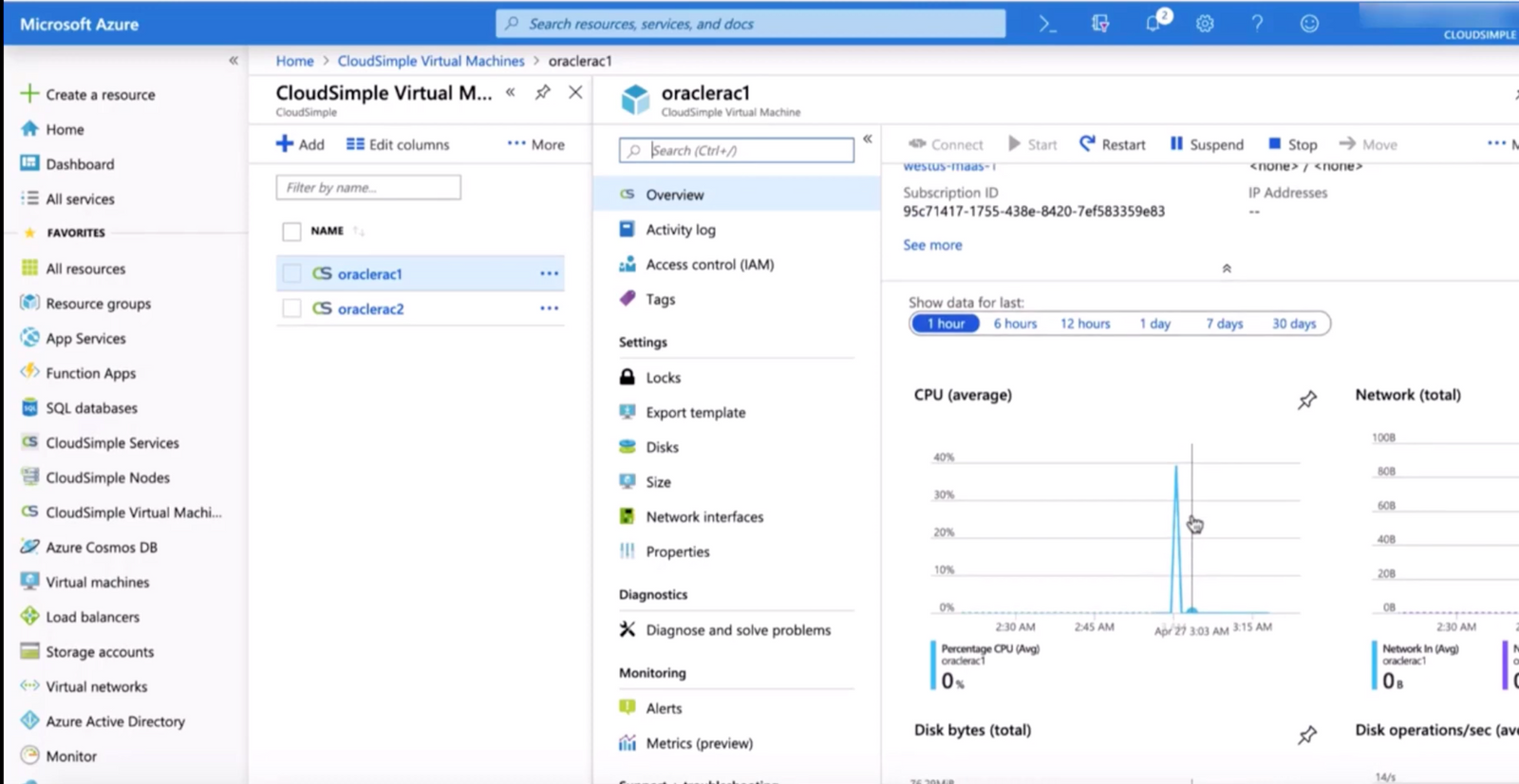Screen dimensions: 1519x784
Task: Click the See more link
Action: [932, 245]
